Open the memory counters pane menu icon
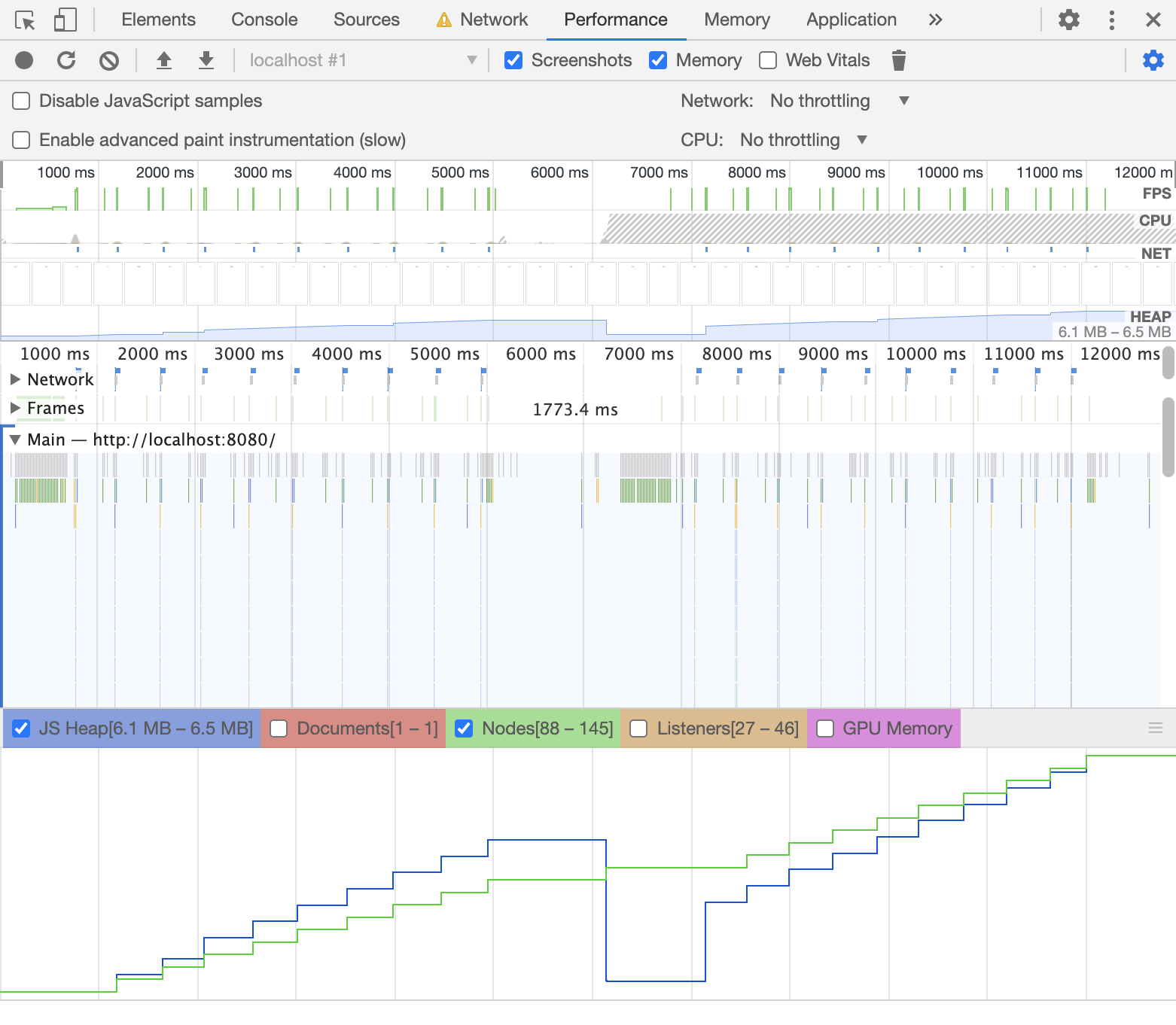Screen dimensions: 1176x1025 [x=1156, y=728]
